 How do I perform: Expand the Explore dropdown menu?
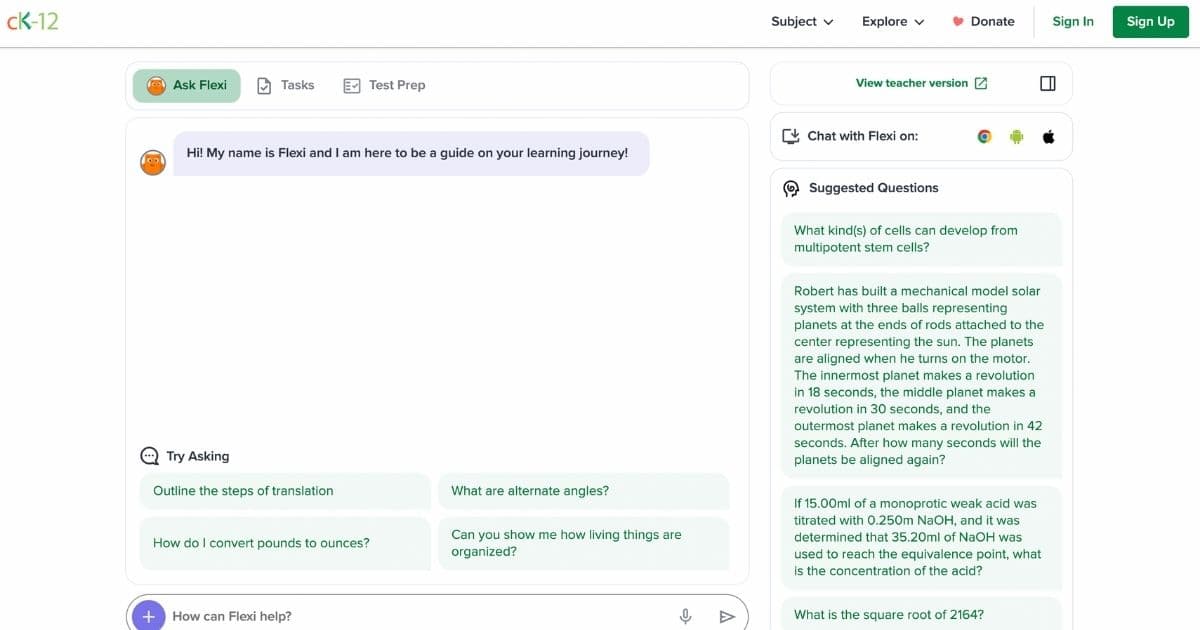892,22
